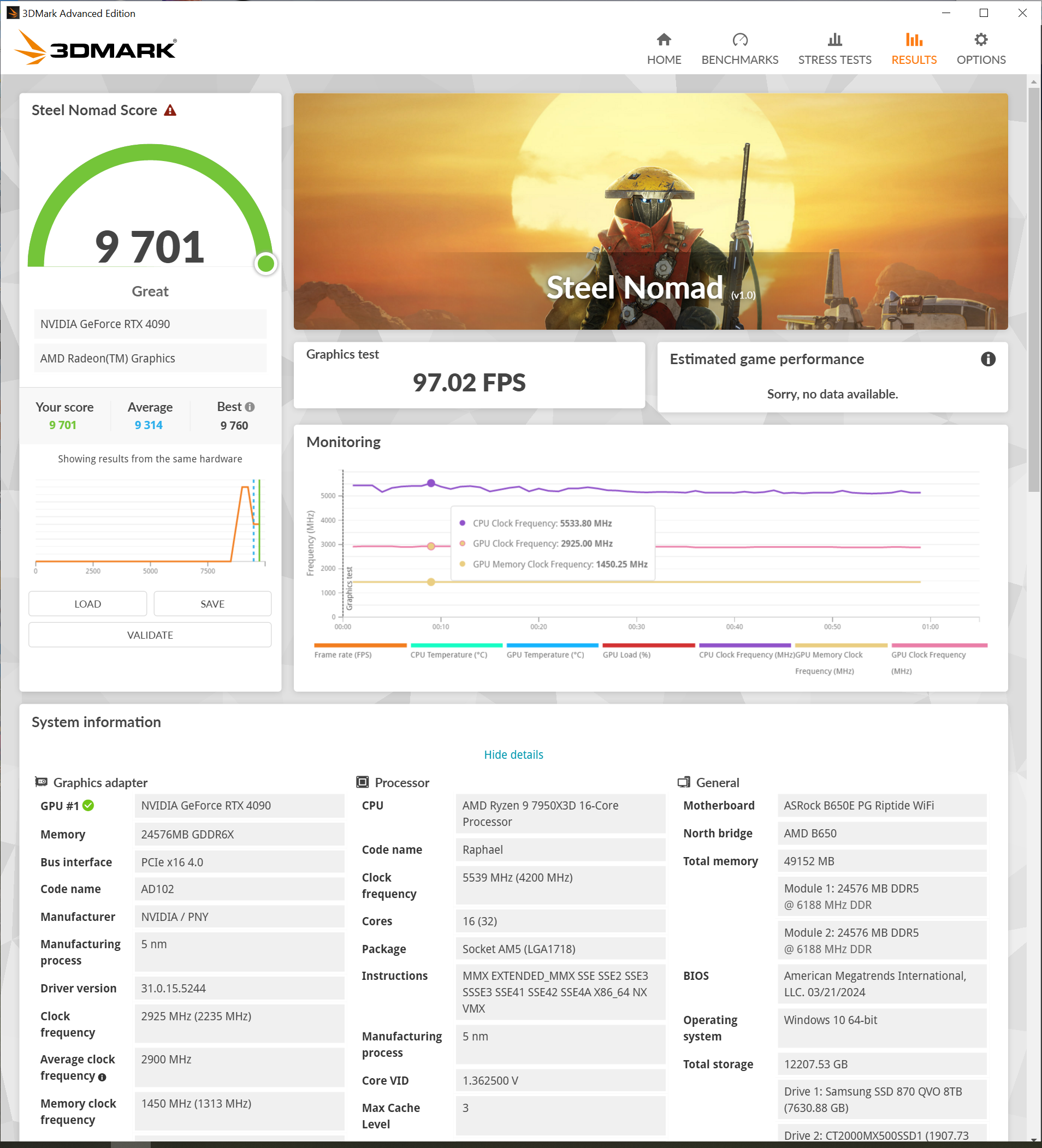Click the SAVE button

(x=212, y=604)
